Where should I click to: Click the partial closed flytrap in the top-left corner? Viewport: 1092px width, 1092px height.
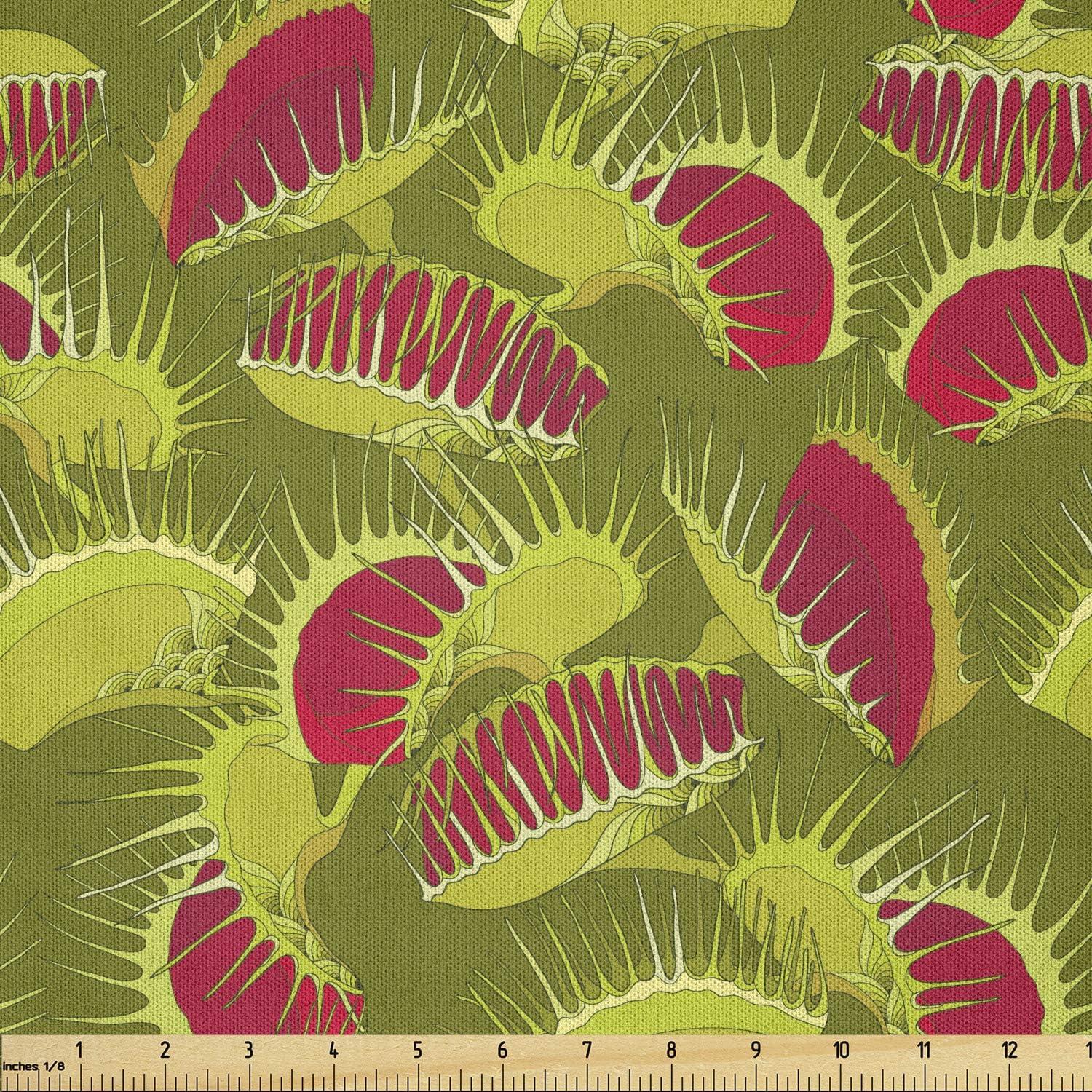[x=44, y=124]
